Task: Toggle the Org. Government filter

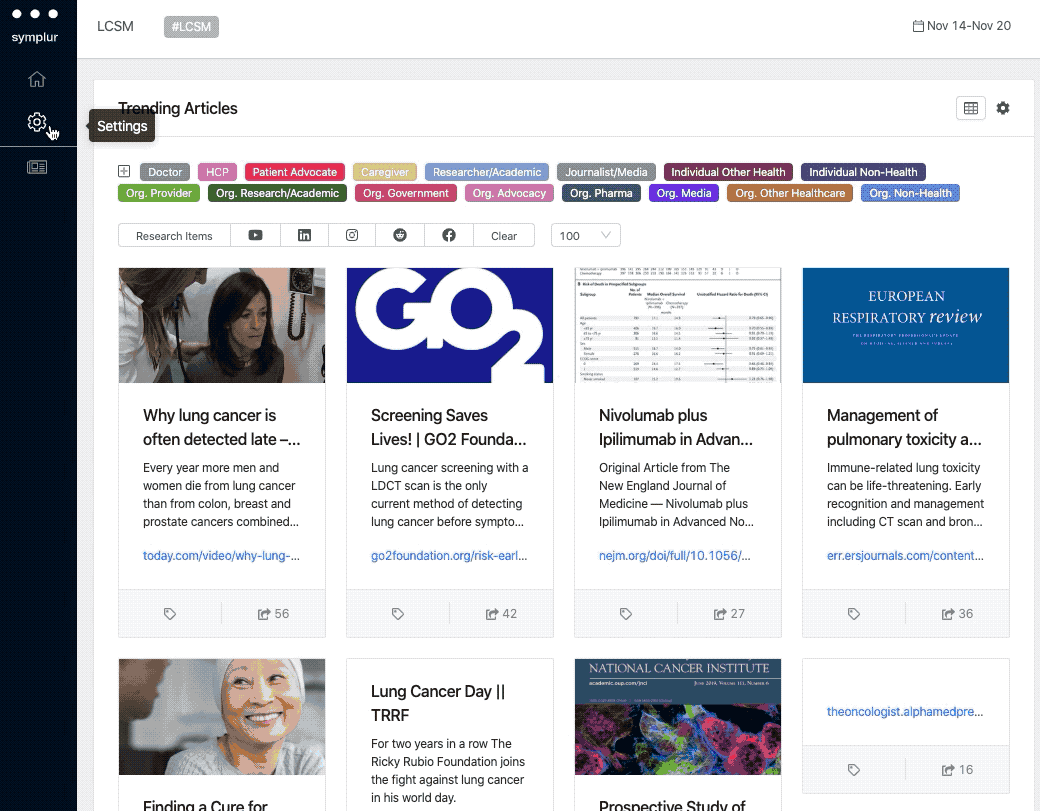Action: pyautogui.click(x=406, y=194)
